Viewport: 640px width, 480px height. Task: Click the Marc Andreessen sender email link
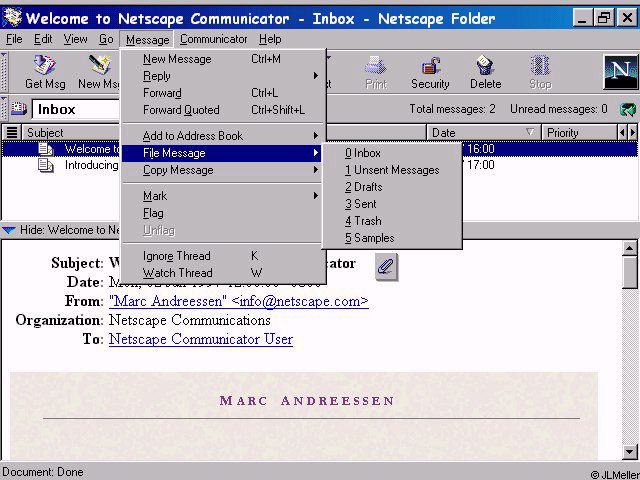239,301
